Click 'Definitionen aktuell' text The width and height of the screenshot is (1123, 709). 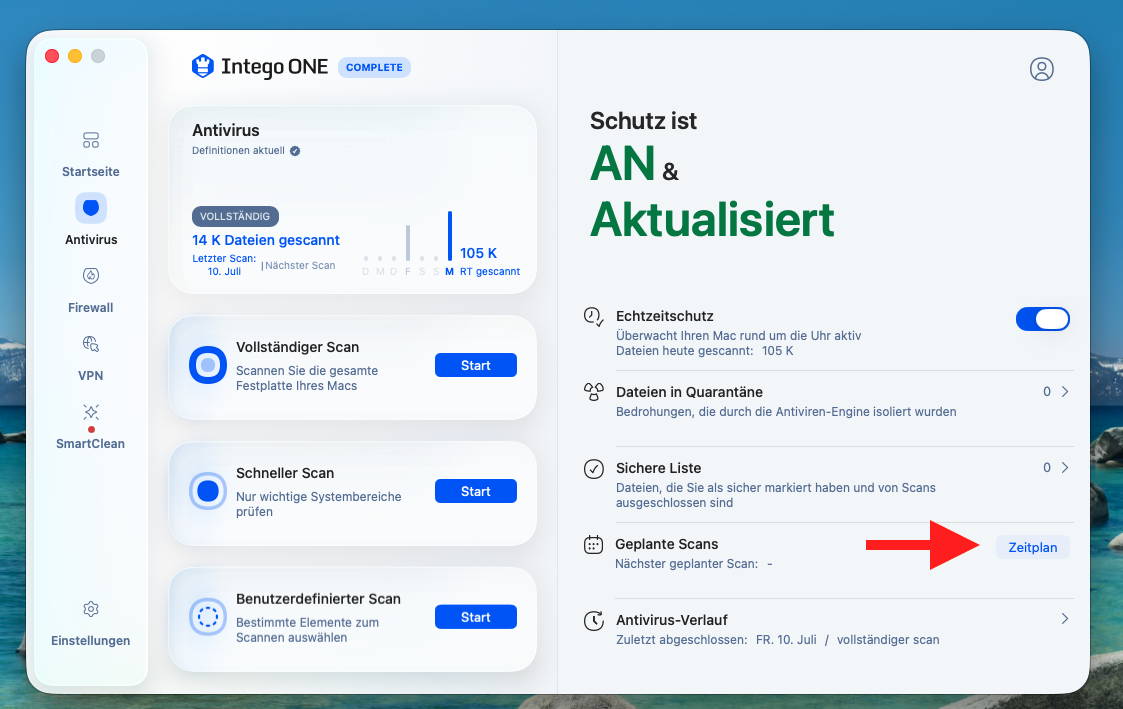tap(238, 151)
